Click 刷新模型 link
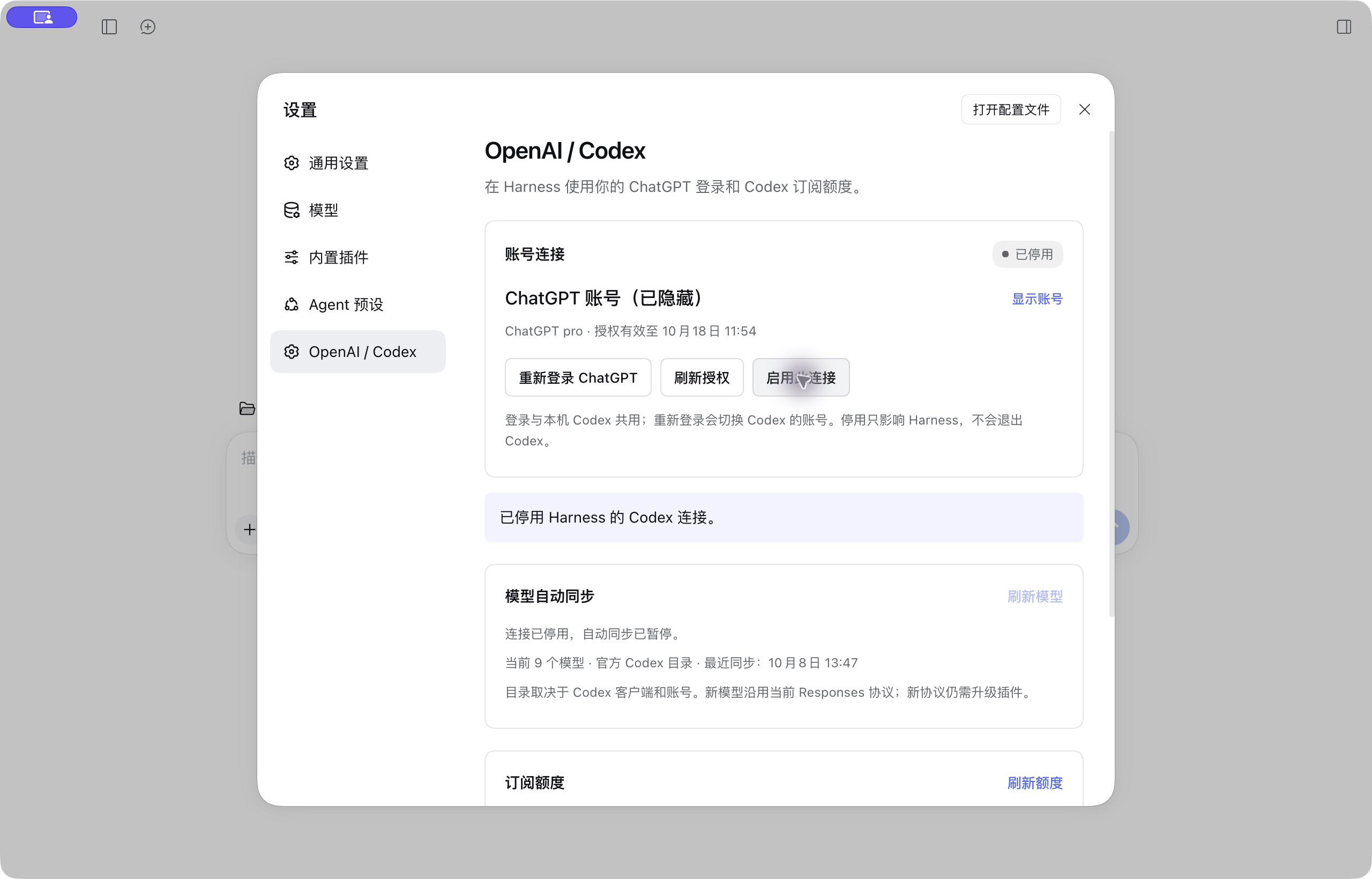The width and height of the screenshot is (1372, 879). [1035, 597]
